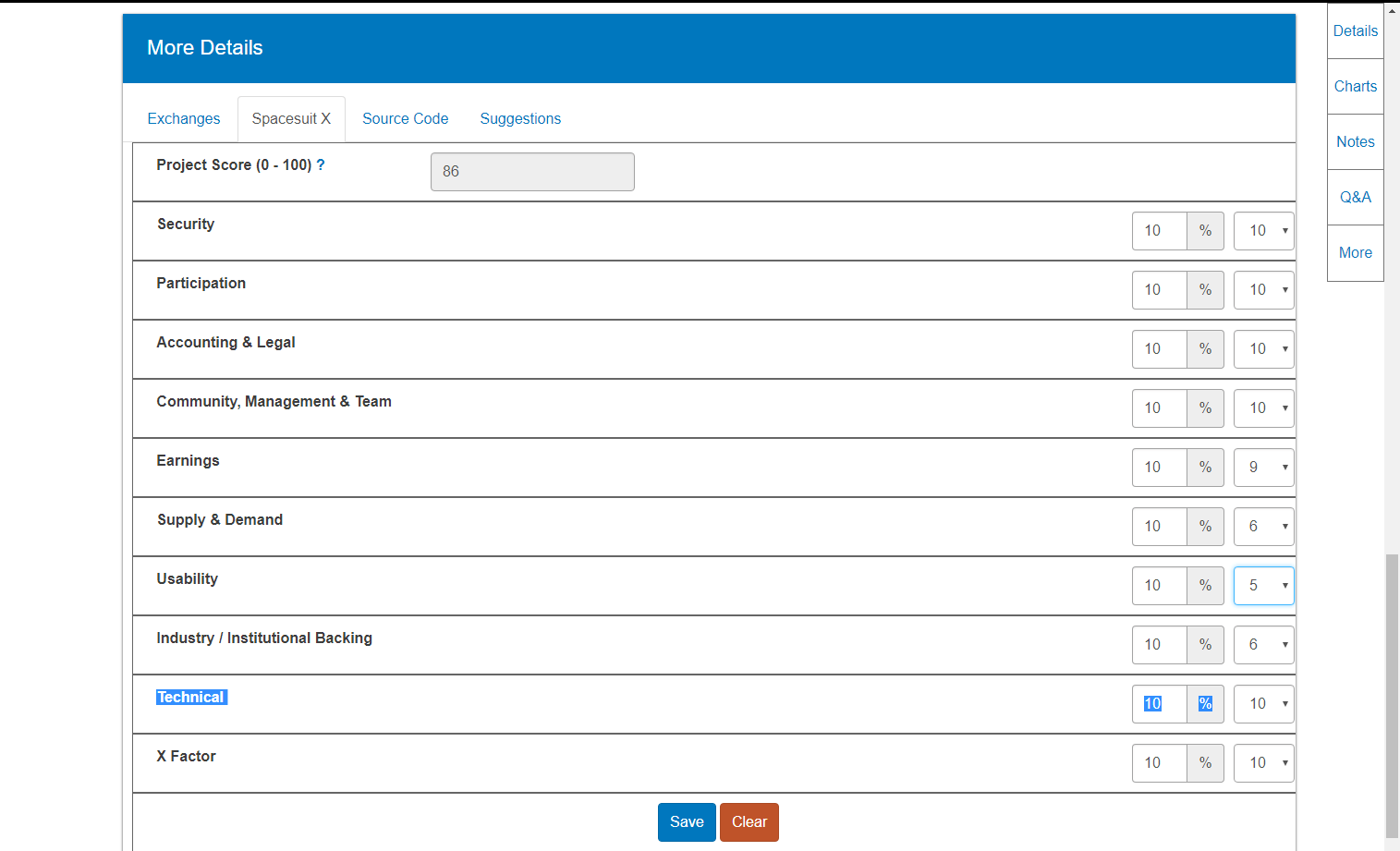The image size is (1400, 851).
Task: Click the Community, Management & Team weight field
Action: point(1160,408)
